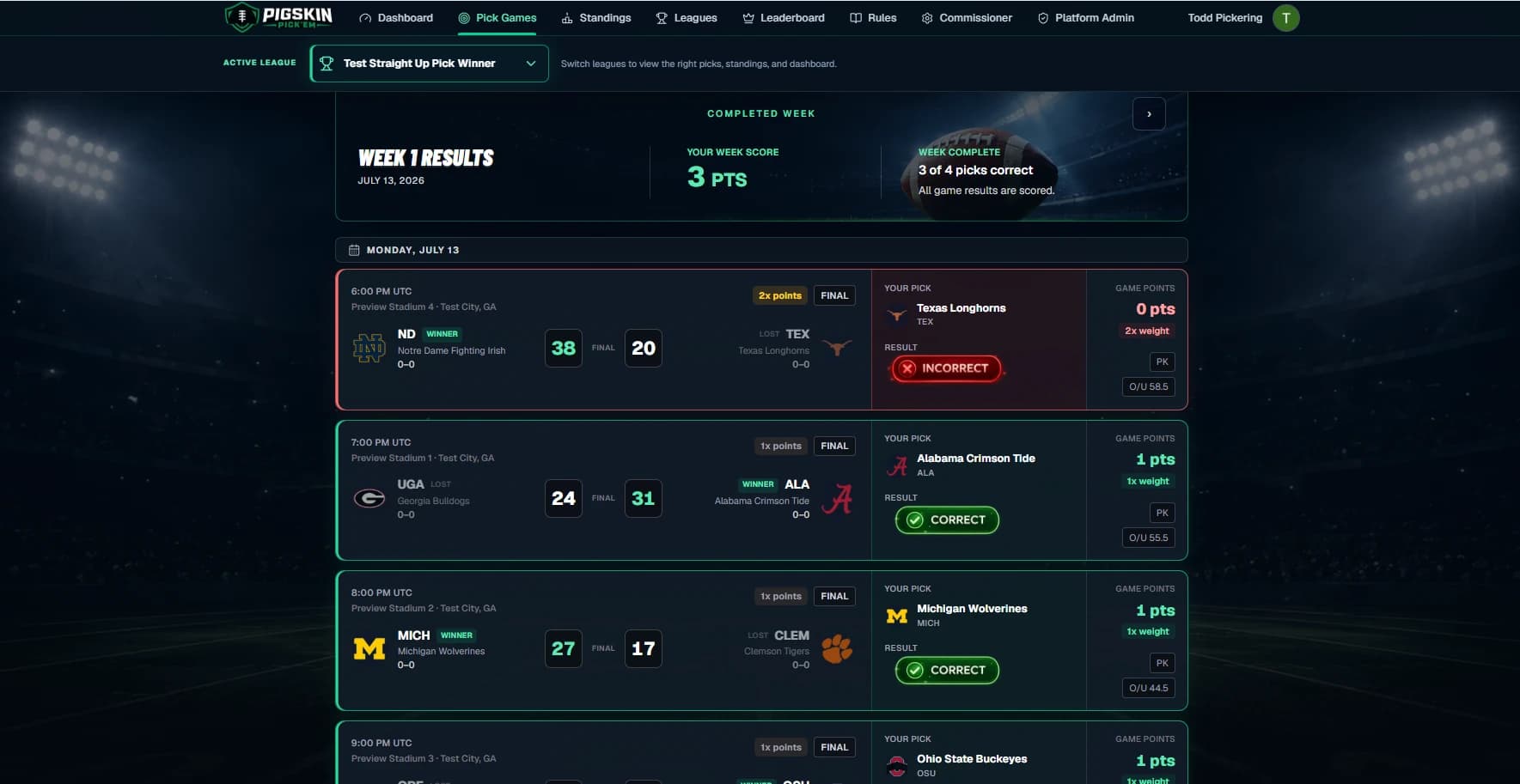Click FINAL badge on ND vs TEX game

pyautogui.click(x=834, y=295)
